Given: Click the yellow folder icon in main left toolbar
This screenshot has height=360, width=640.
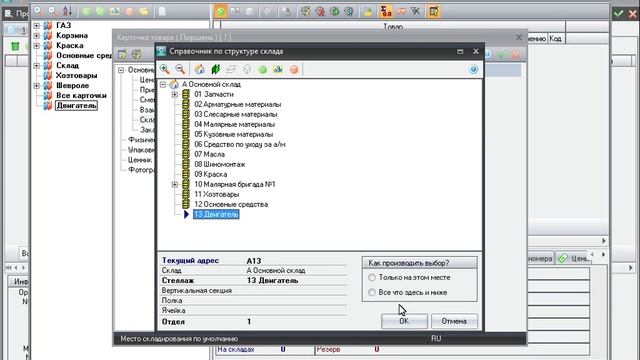Looking at the screenshot, I should click(x=144, y=11).
